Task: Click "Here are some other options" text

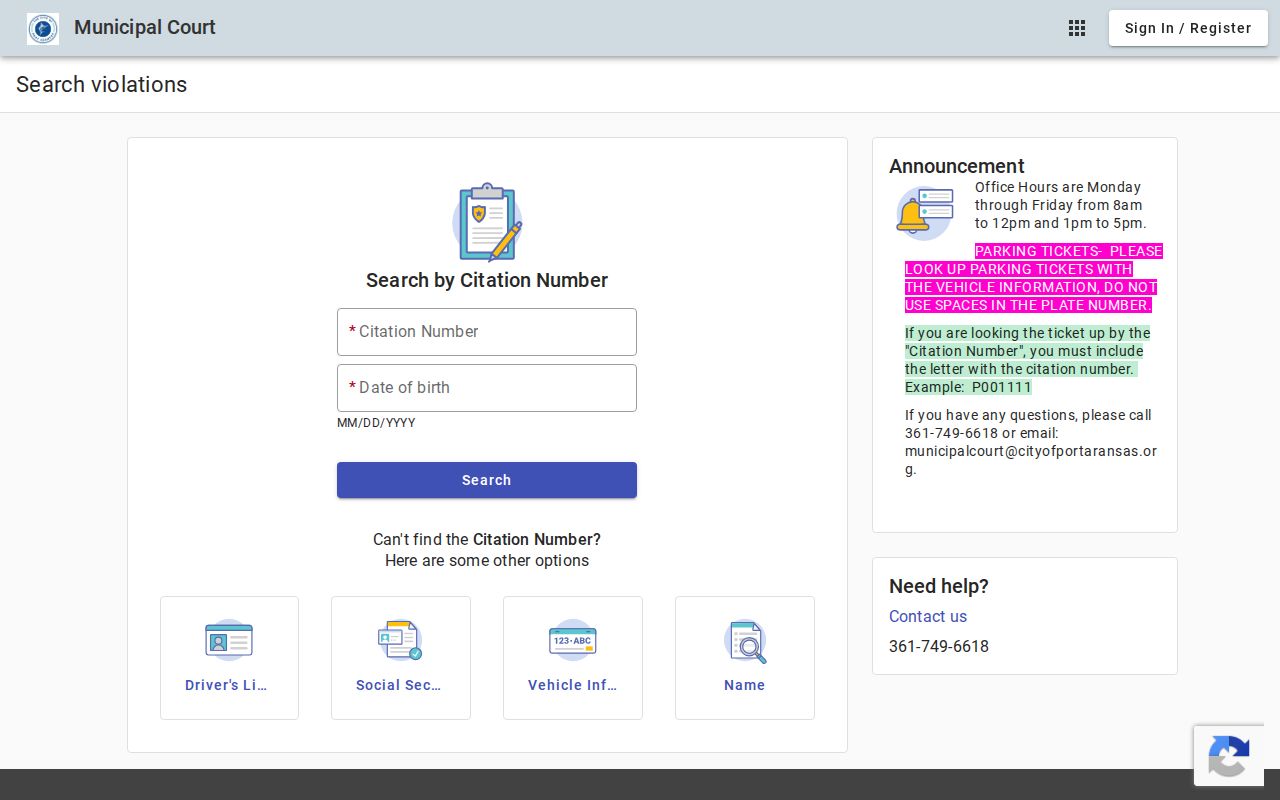Action: (x=487, y=560)
